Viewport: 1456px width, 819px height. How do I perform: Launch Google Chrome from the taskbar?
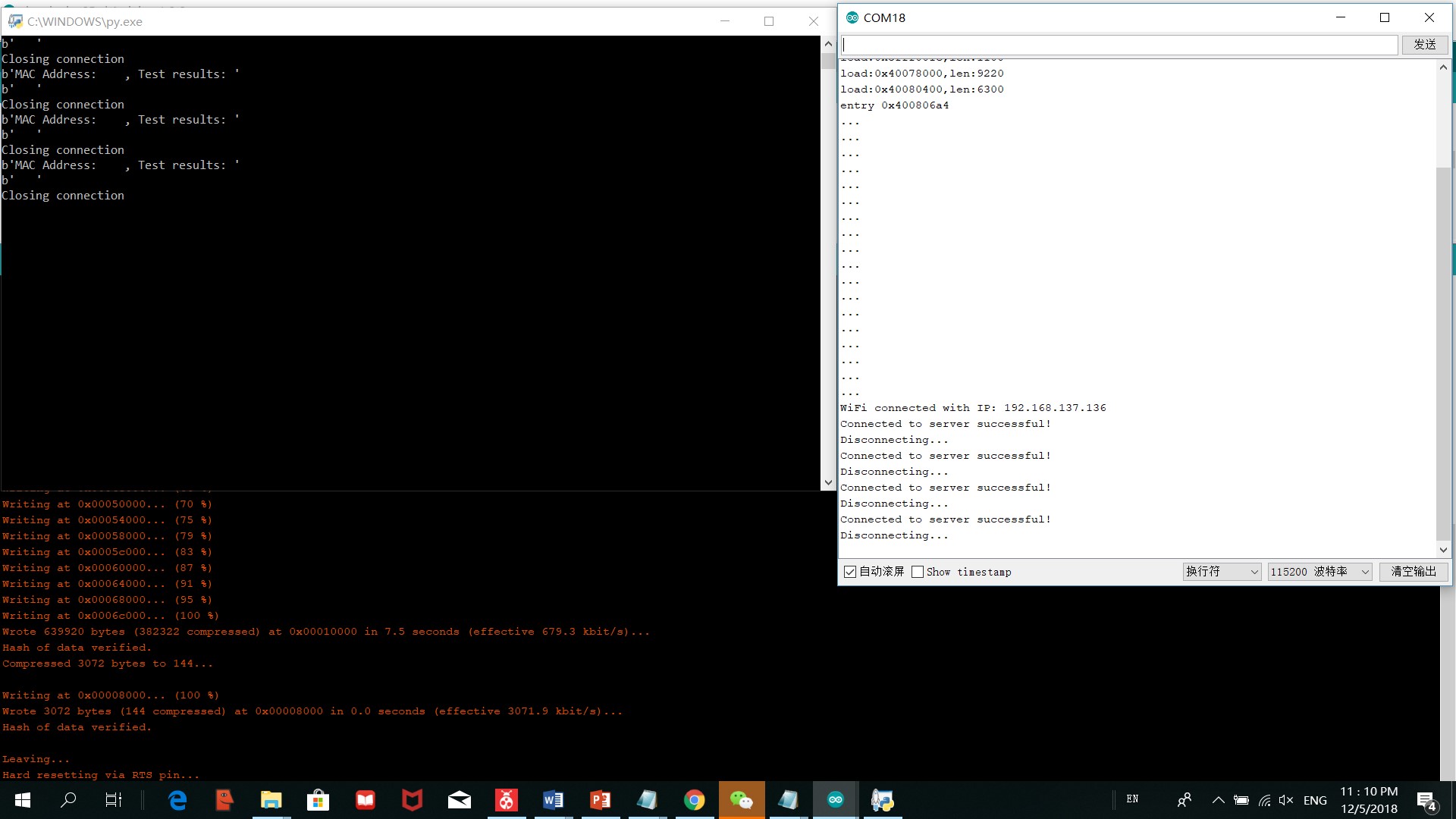point(694,800)
